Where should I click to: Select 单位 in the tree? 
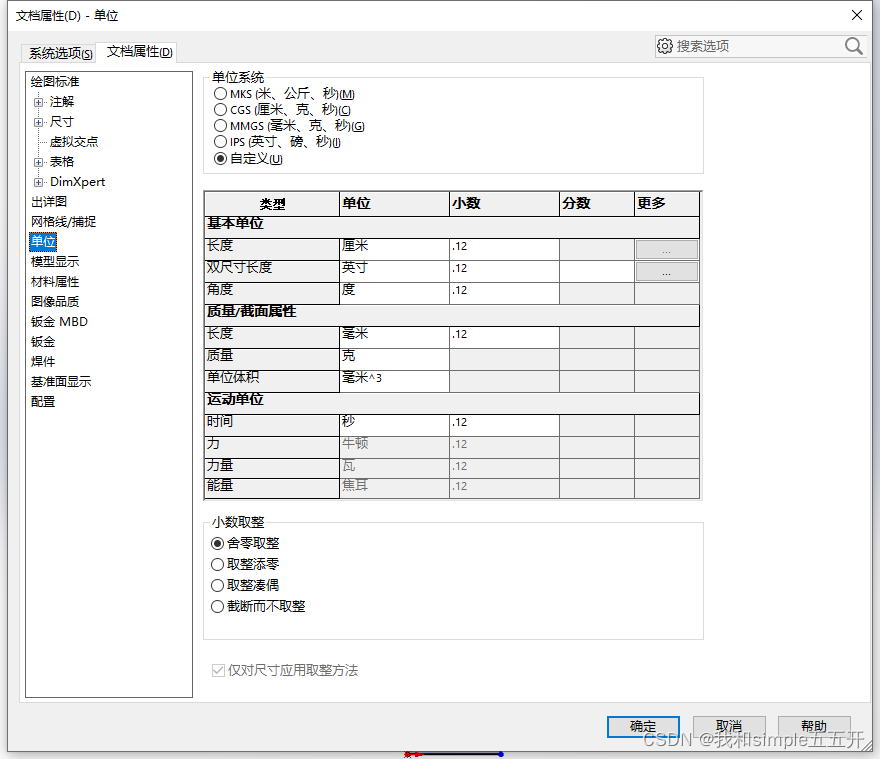[x=43, y=241]
